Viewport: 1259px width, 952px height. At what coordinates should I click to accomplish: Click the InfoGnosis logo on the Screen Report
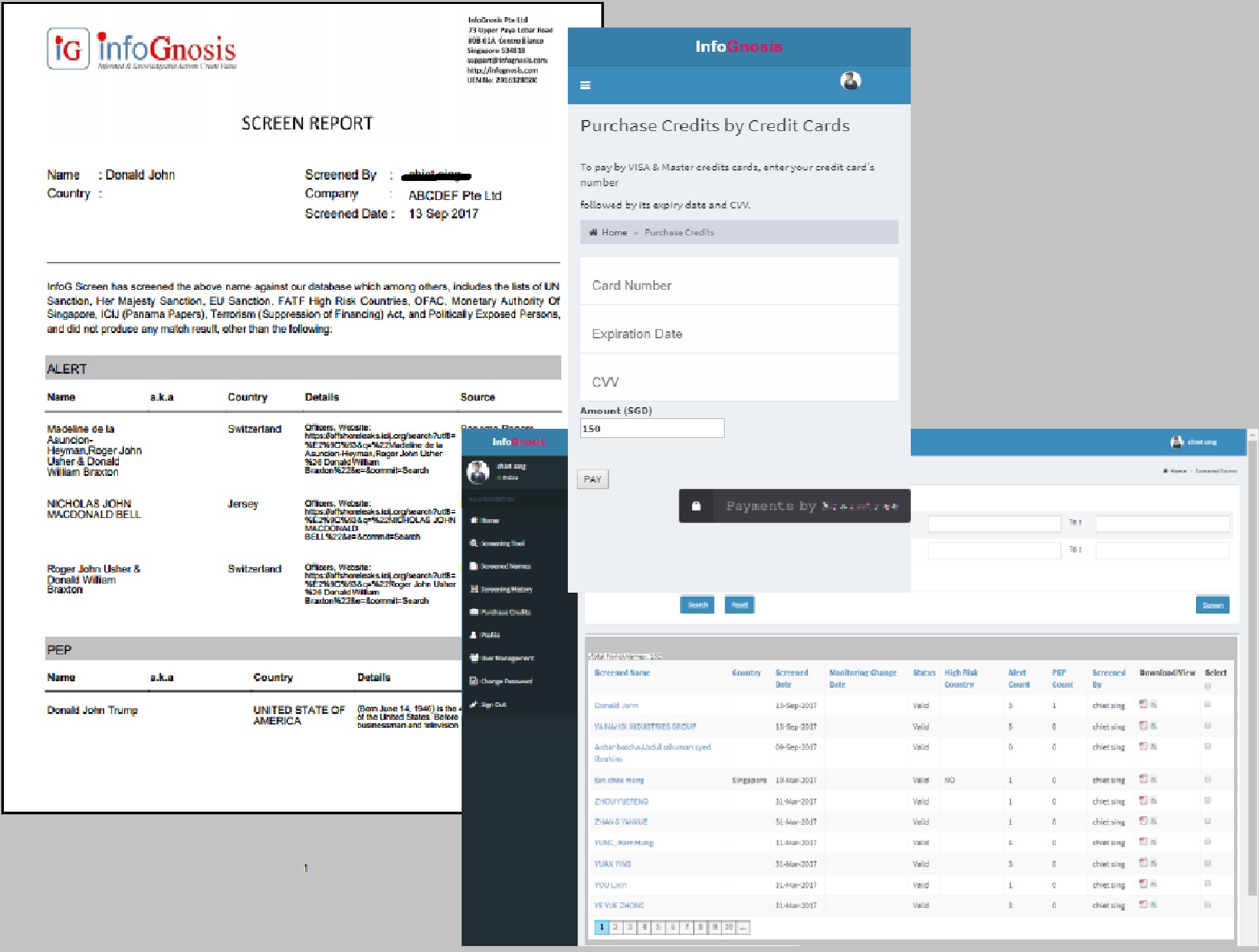[x=142, y=49]
